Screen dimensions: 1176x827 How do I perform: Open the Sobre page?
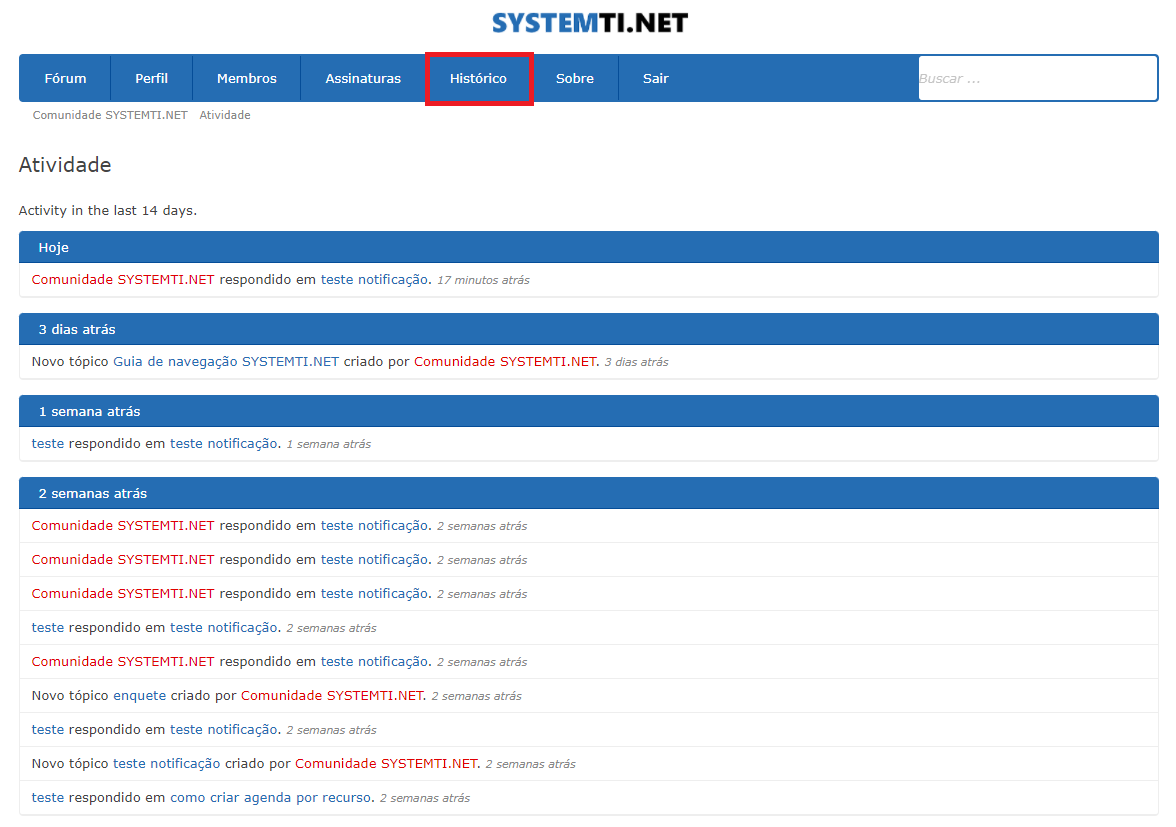point(574,78)
